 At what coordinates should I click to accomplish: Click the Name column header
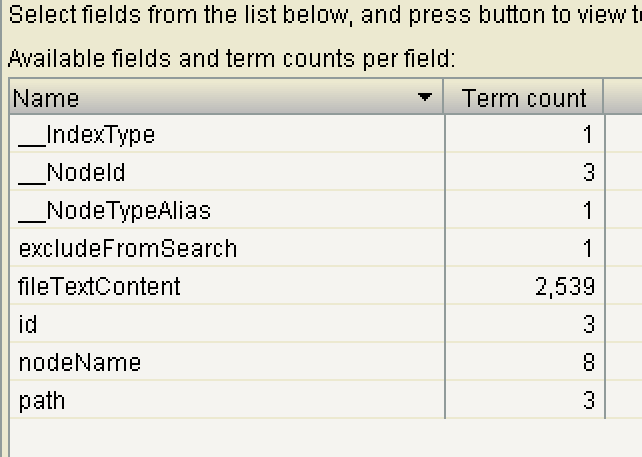tap(200, 98)
